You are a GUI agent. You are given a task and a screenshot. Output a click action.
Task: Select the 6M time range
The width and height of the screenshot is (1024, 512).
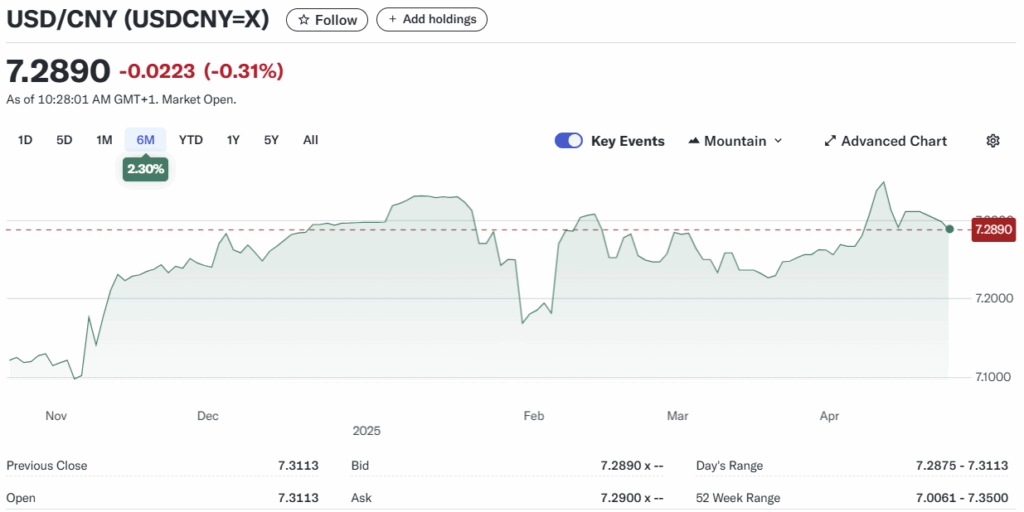(x=145, y=140)
